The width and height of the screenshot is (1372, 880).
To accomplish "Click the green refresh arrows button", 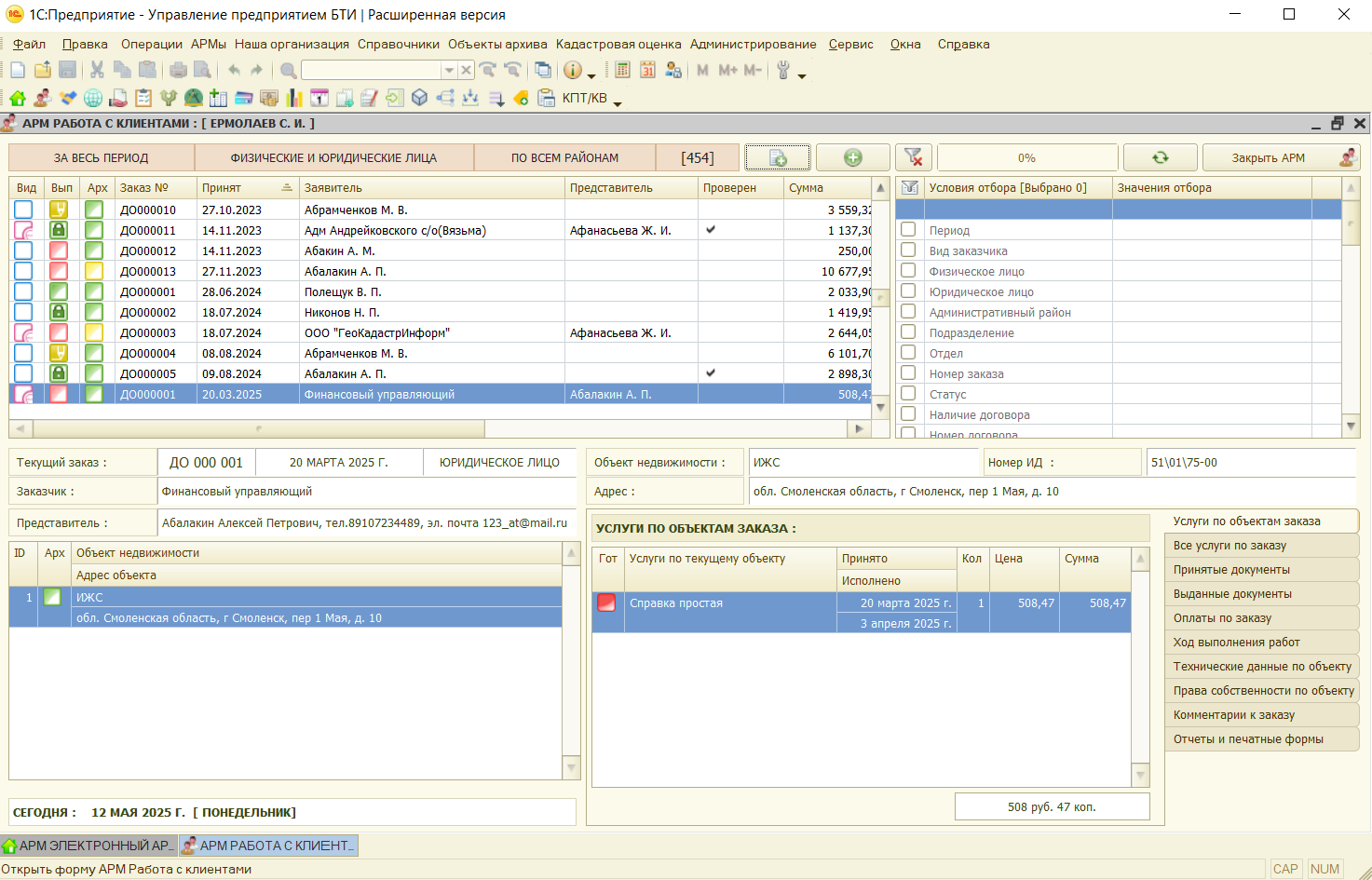I will tap(1160, 157).
